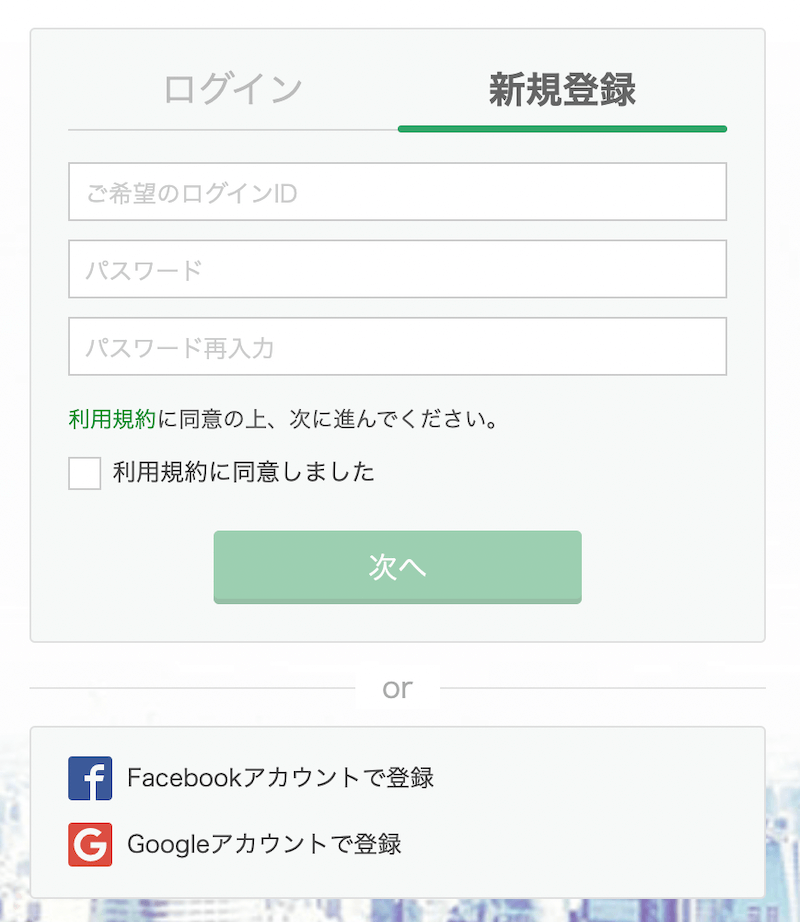Focus the パスワード input field
800x922 pixels.
(397, 269)
